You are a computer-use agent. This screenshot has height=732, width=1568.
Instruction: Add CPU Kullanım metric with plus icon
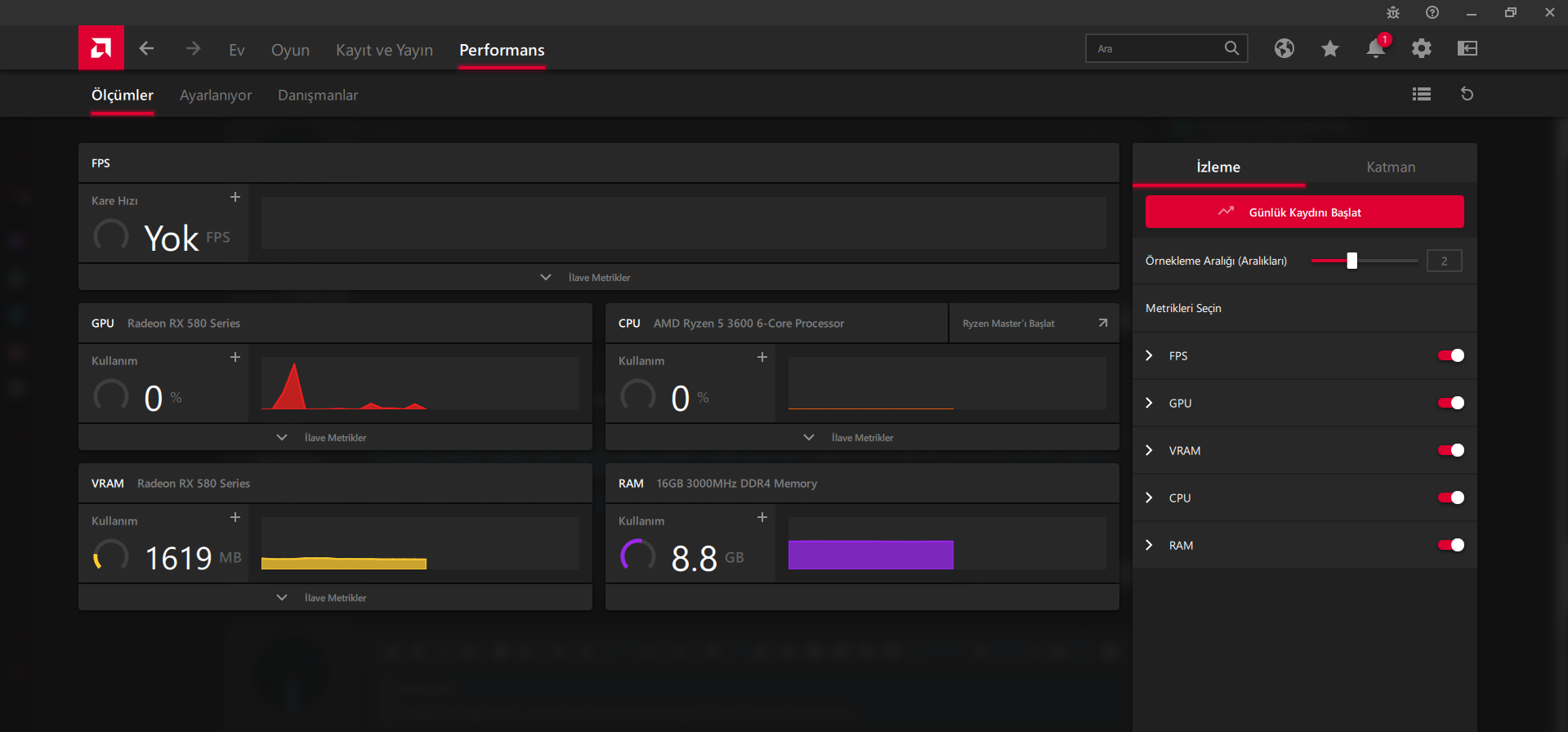762,357
